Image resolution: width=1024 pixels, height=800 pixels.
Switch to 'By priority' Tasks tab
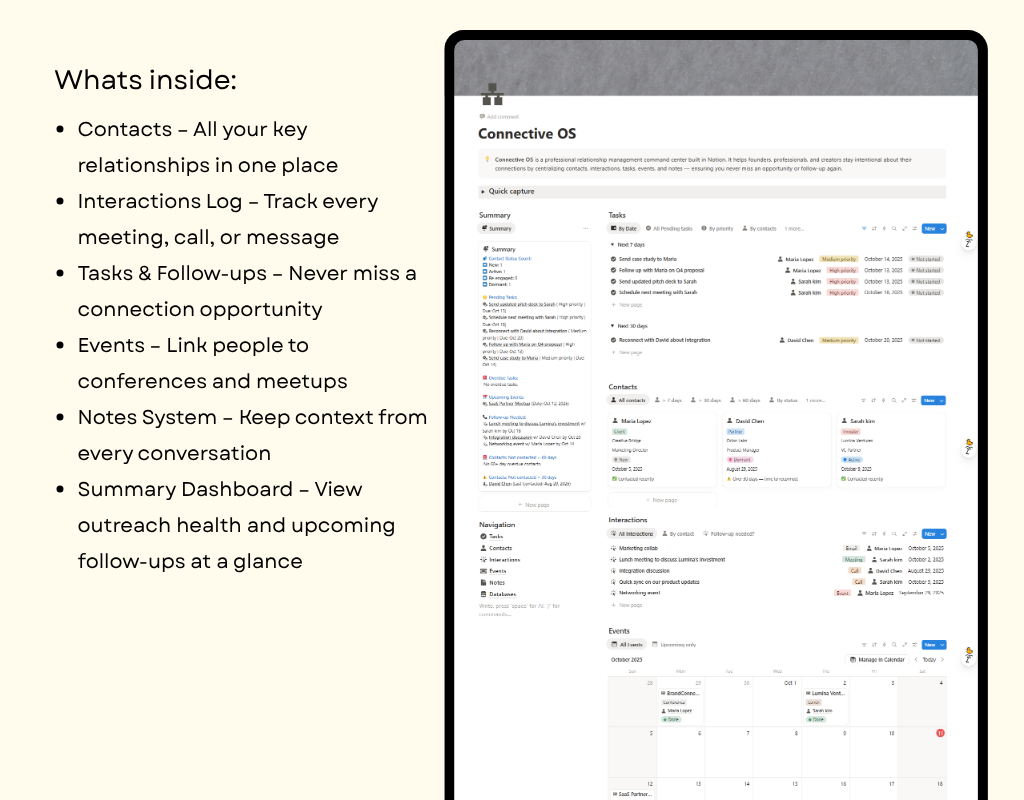(x=717, y=229)
